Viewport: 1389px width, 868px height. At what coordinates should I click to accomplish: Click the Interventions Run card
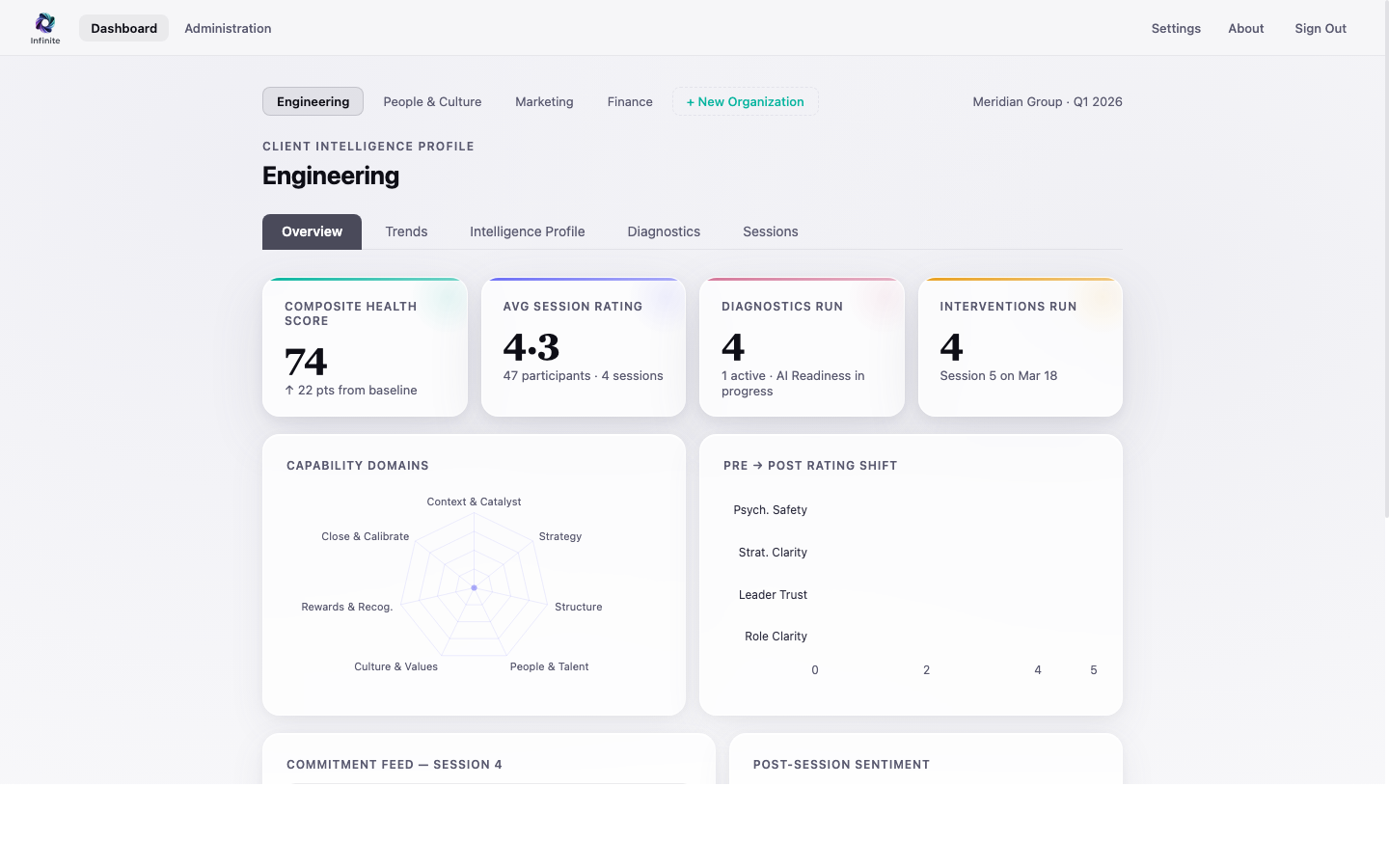(x=1020, y=347)
